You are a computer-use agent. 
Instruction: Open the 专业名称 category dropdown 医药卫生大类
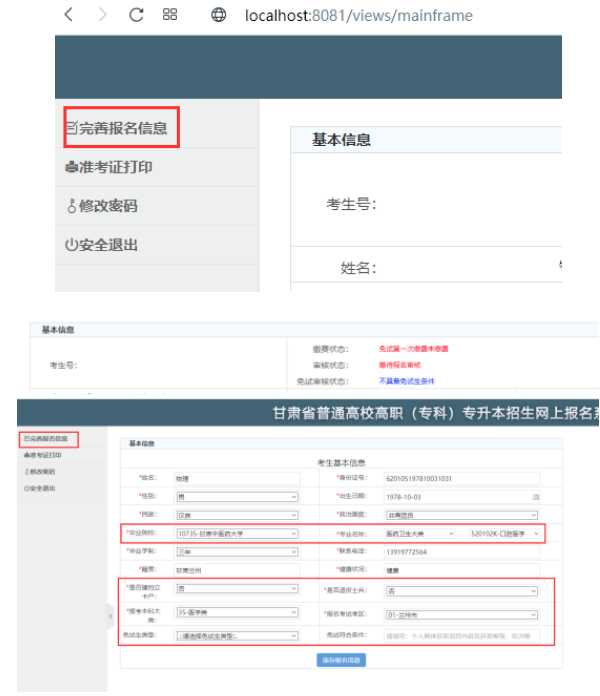click(420, 534)
